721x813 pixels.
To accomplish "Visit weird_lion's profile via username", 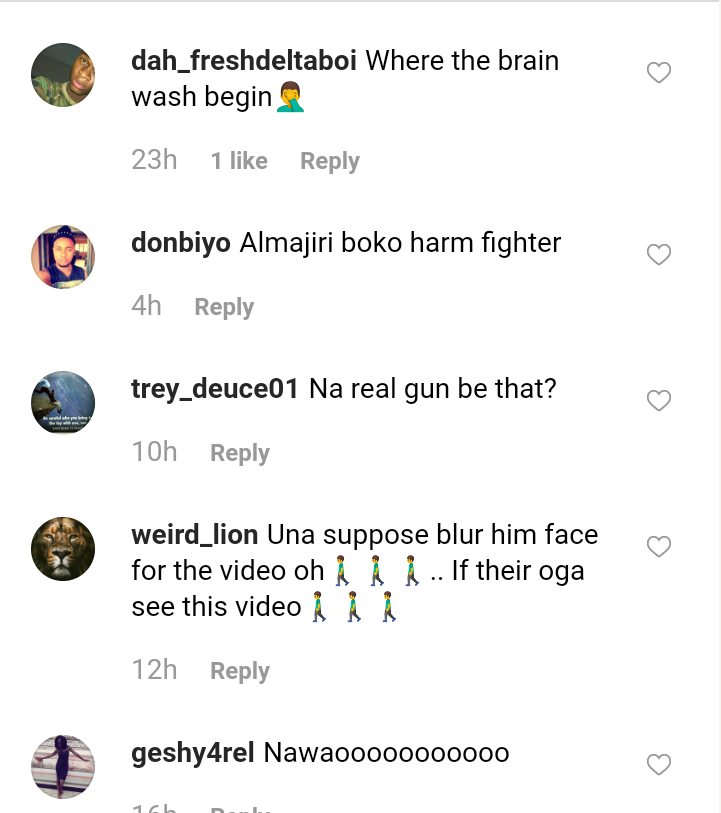I will pyautogui.click(x=195, y=535).
